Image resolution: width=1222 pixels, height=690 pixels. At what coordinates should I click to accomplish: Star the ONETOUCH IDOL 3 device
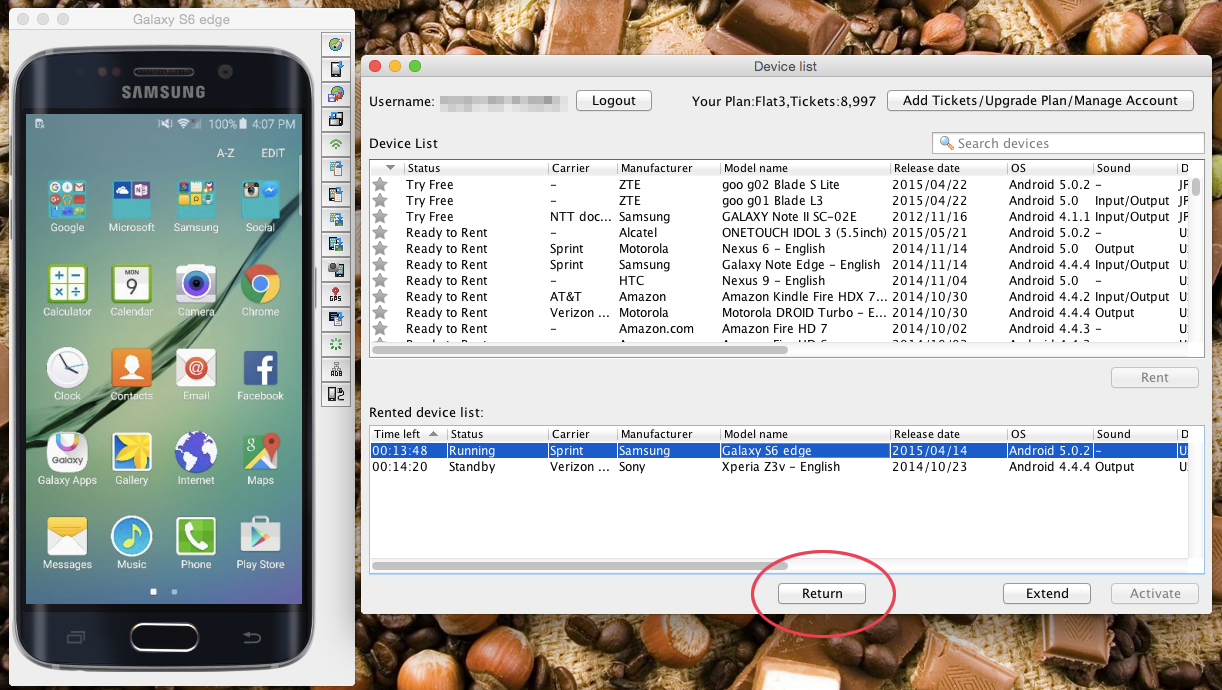(x=380, y=233)
